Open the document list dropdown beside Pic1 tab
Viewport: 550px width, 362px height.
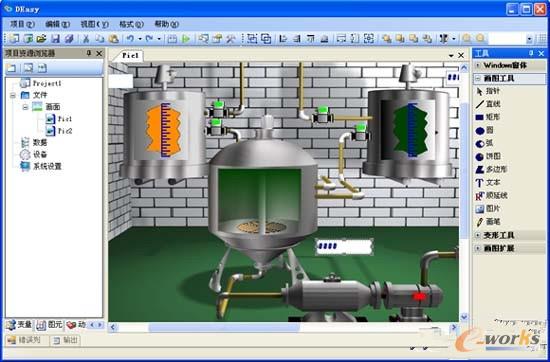451,55
